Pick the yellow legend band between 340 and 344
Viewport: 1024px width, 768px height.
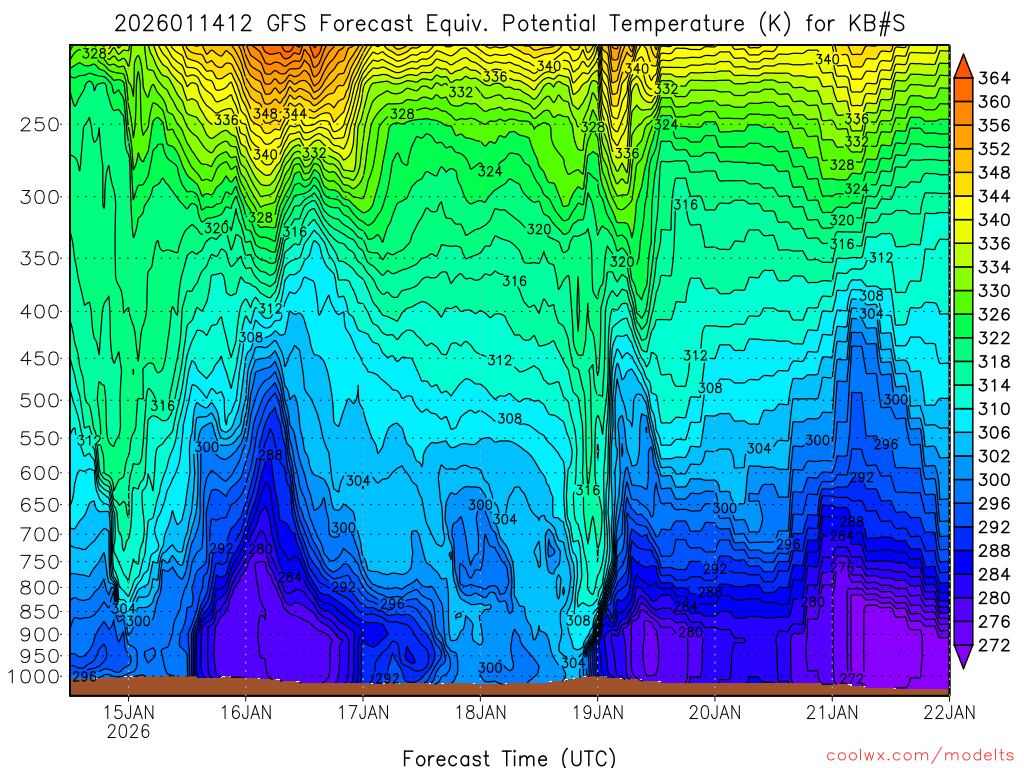(963, 208)
